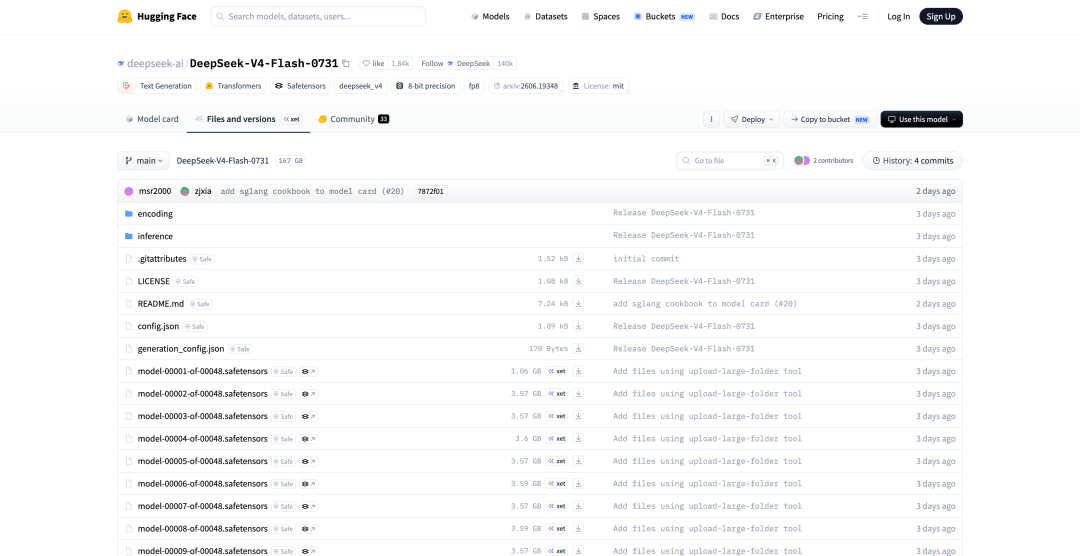Viewport: 1080px width, 556px height.
Task: Click the Transformers tag
Action: (233, 86)
